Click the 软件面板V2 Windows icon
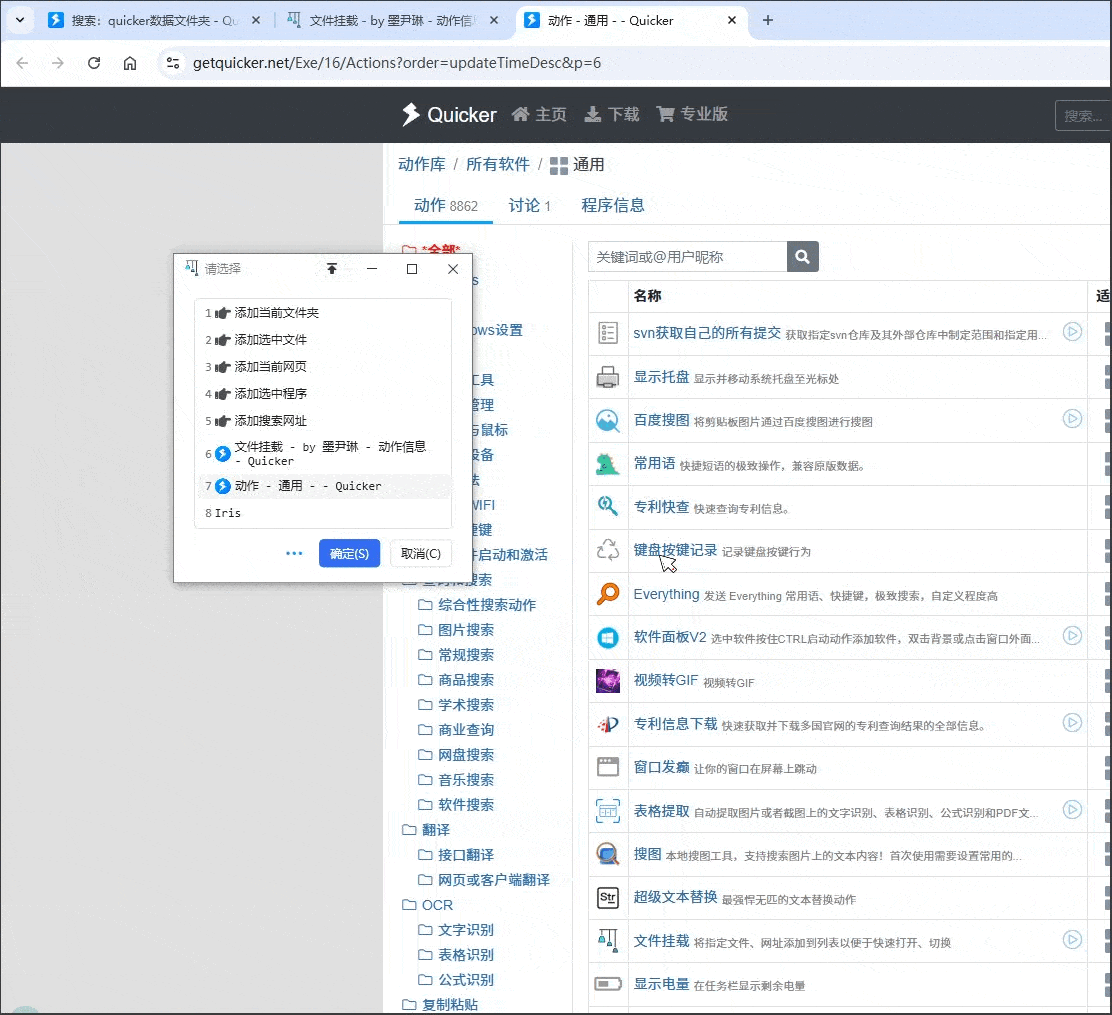Image resolution: width=1112 pixels, height=1015 pixels. (x=608, y=638)
